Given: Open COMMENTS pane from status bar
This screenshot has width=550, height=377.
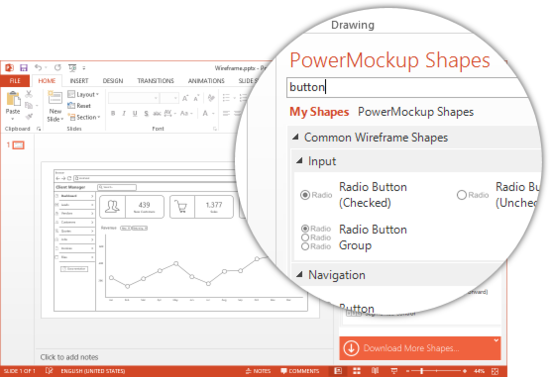Looking at the screenshot, I should (x=300, y=371).
